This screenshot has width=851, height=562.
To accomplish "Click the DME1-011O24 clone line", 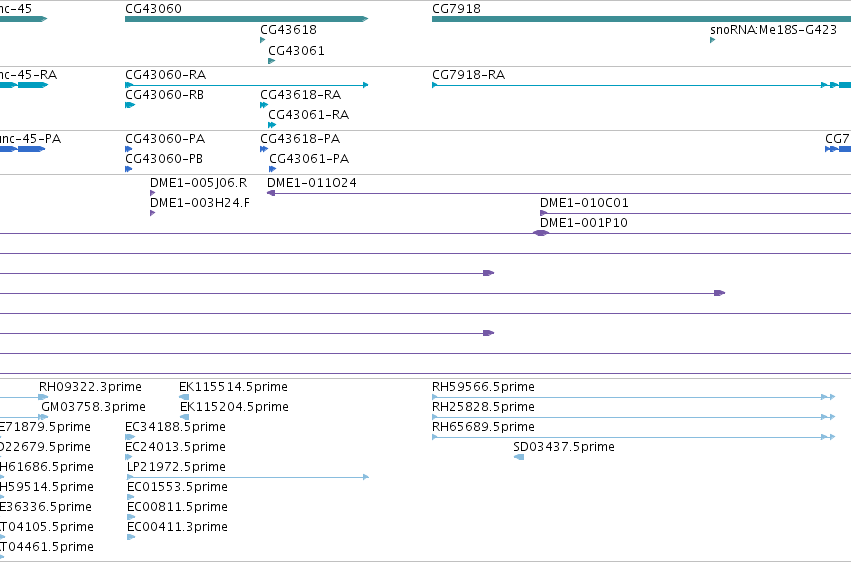I will pos(559,193).
